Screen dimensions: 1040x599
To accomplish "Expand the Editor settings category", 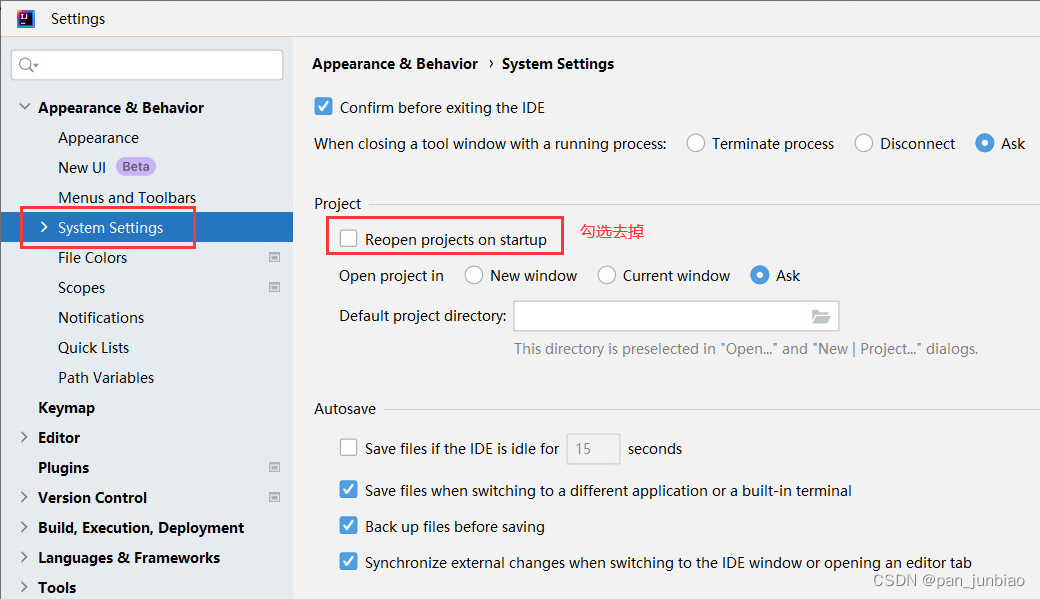I will pos(24,437).
